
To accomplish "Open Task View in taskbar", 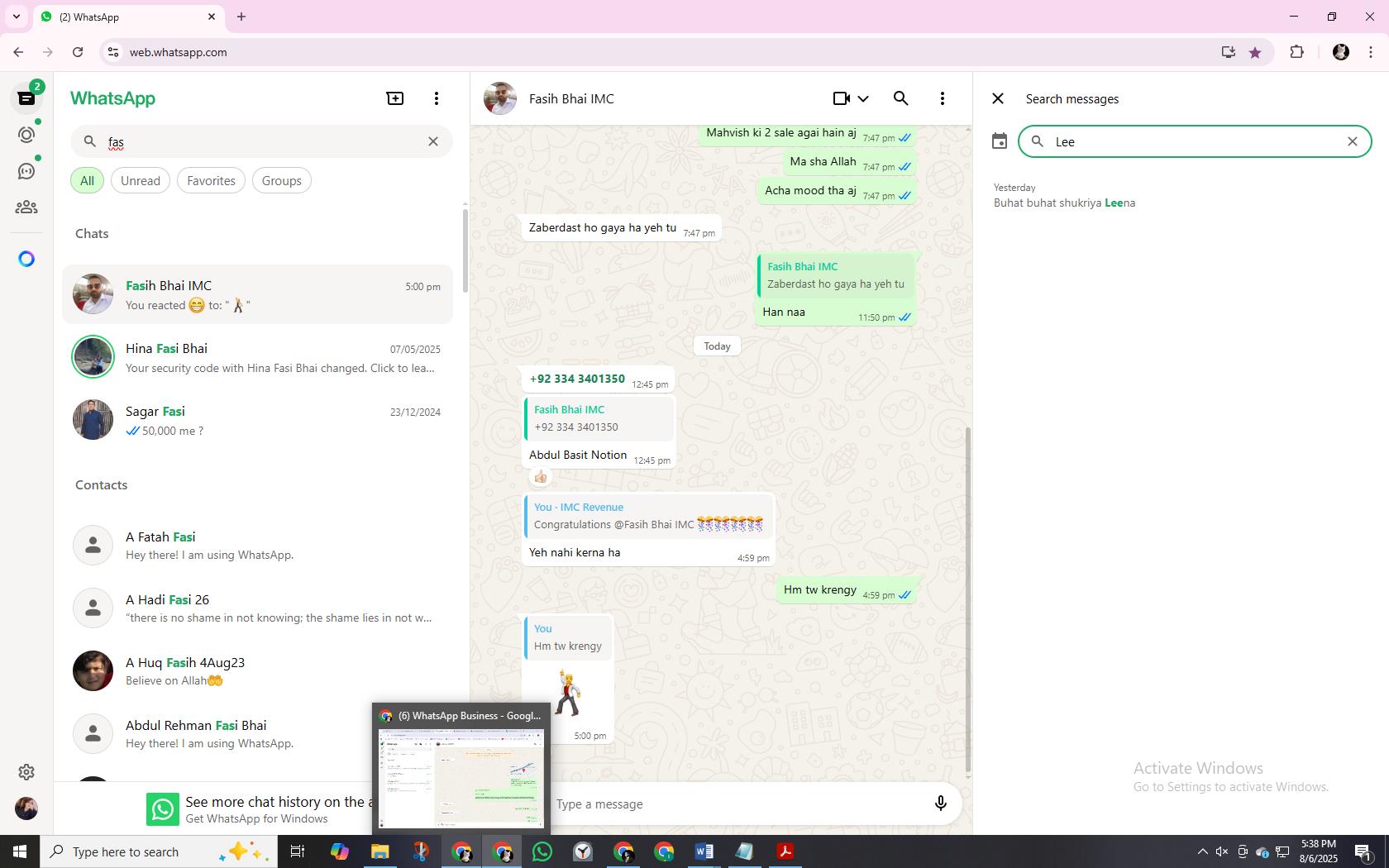I will click(x=298, y=851).
